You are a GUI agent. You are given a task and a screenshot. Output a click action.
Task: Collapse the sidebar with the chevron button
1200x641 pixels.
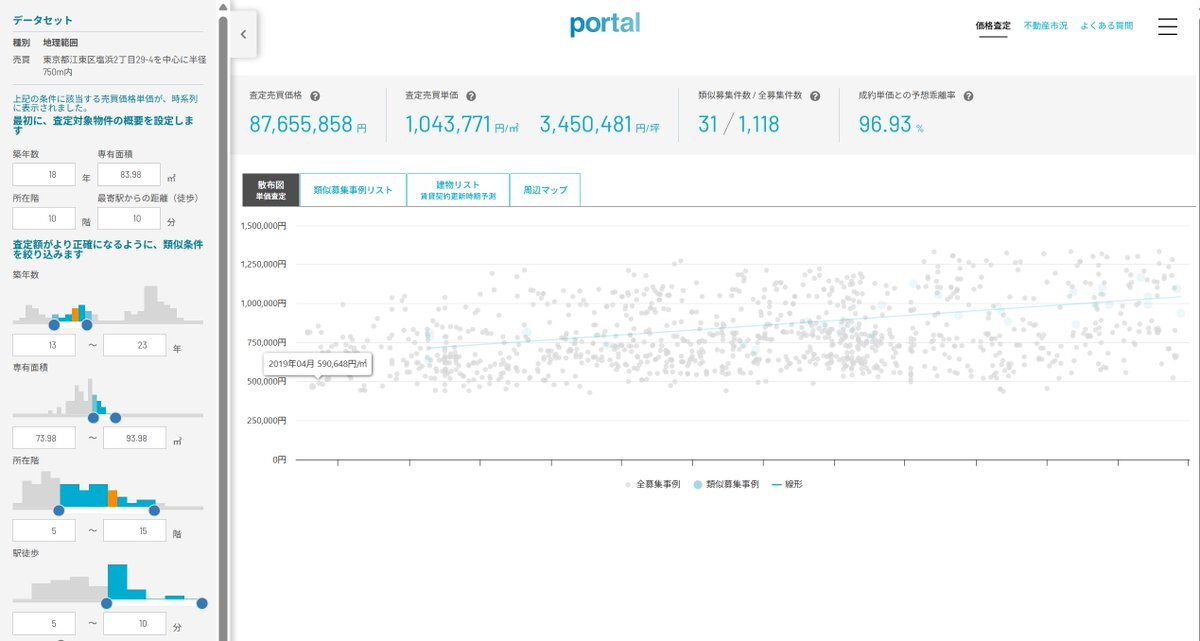point(244,34)
